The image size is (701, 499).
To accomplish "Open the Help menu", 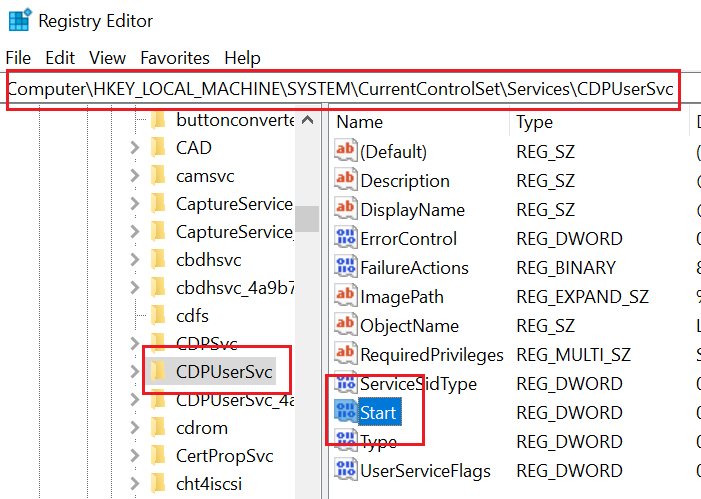I will tap(242, 58).
